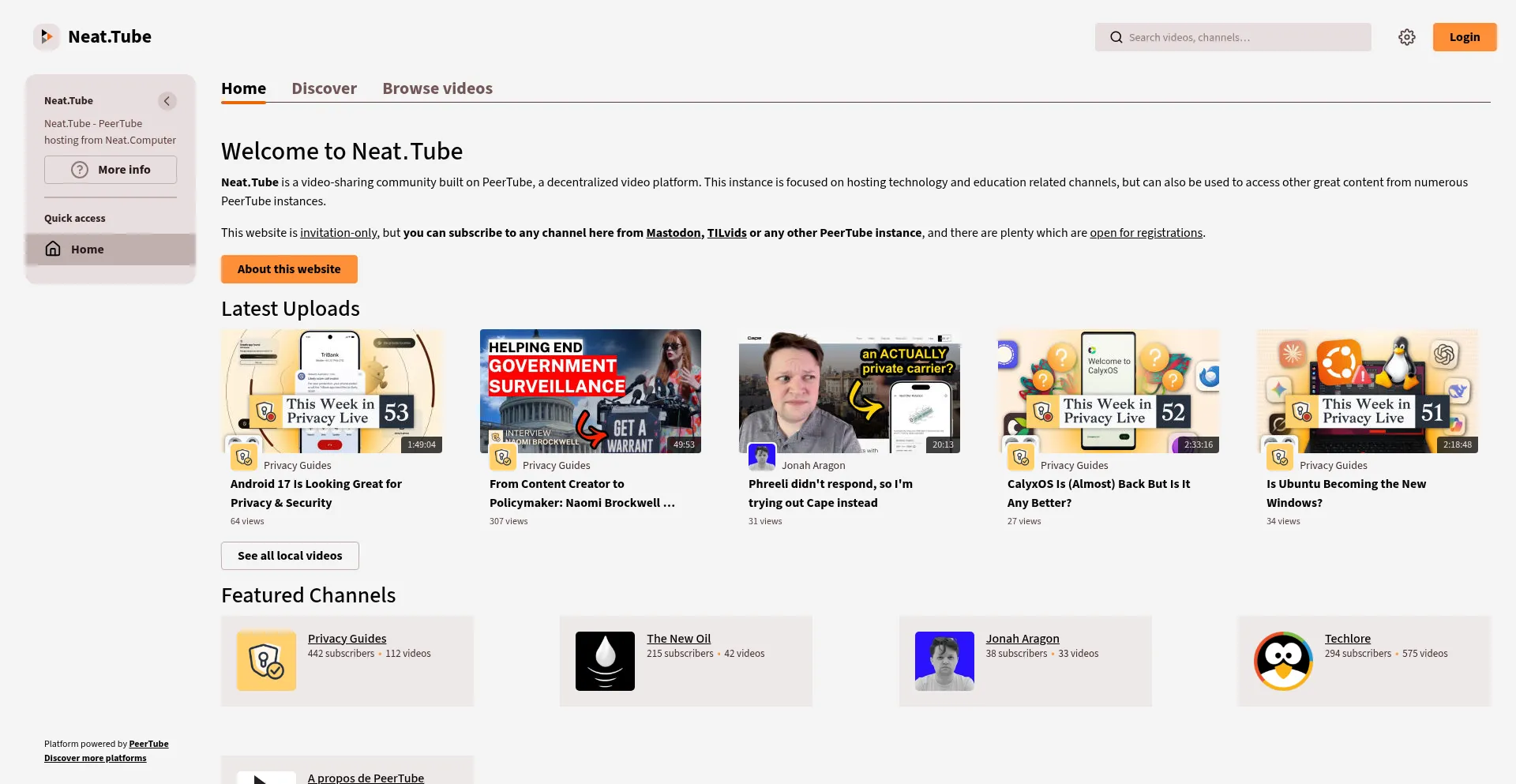1516x784 pixels.
Task: Open the Mastodon link
Action: coord(674,233)
